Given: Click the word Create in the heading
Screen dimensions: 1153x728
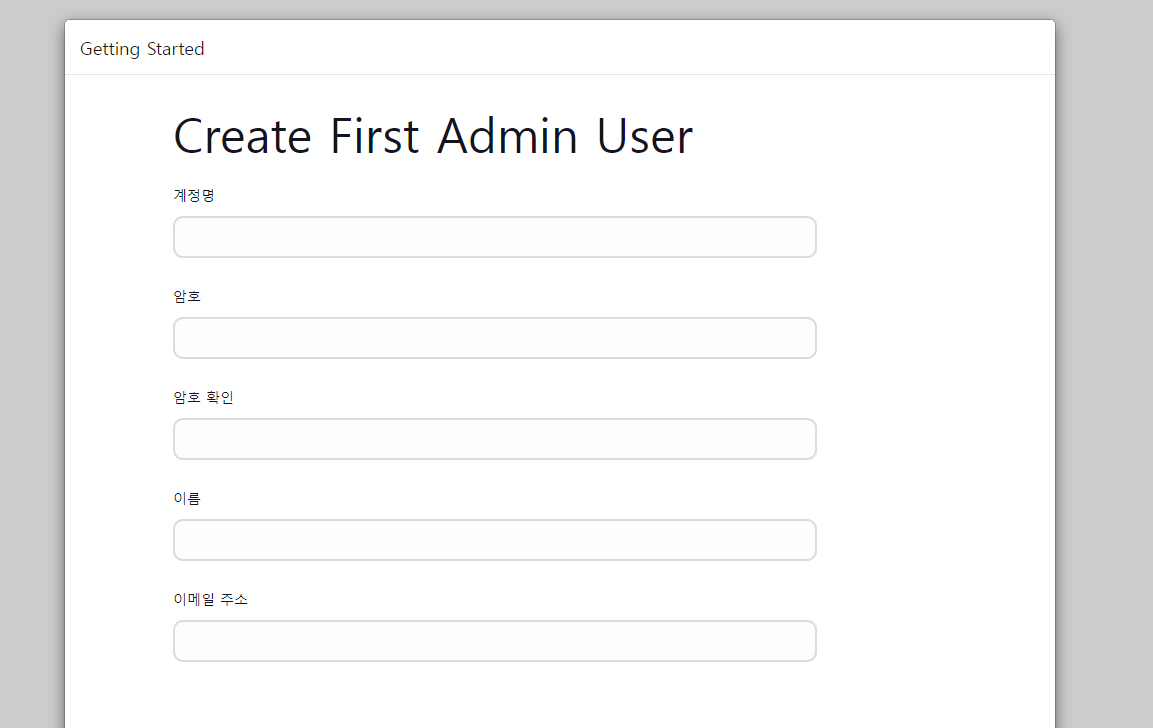Looking at the screenshot, I should click(242, 136).
